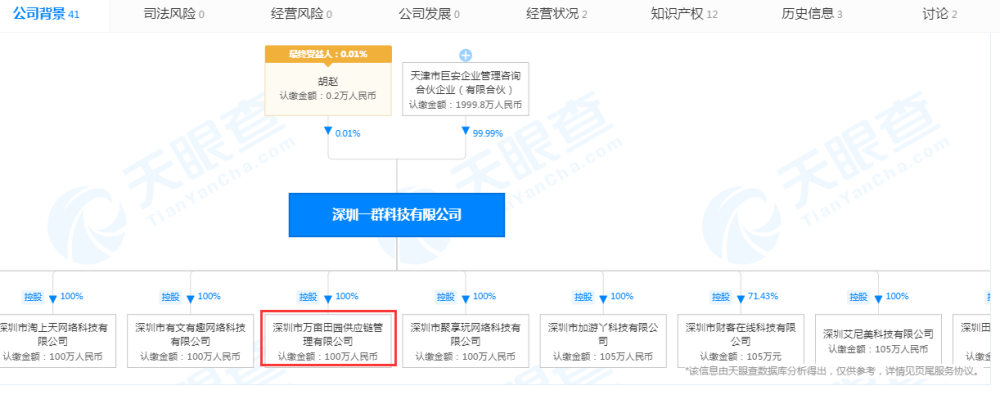Click 100% label above 深圳艾尼美科技
This screenshot has height=399, width=1000.
point(897,296)
